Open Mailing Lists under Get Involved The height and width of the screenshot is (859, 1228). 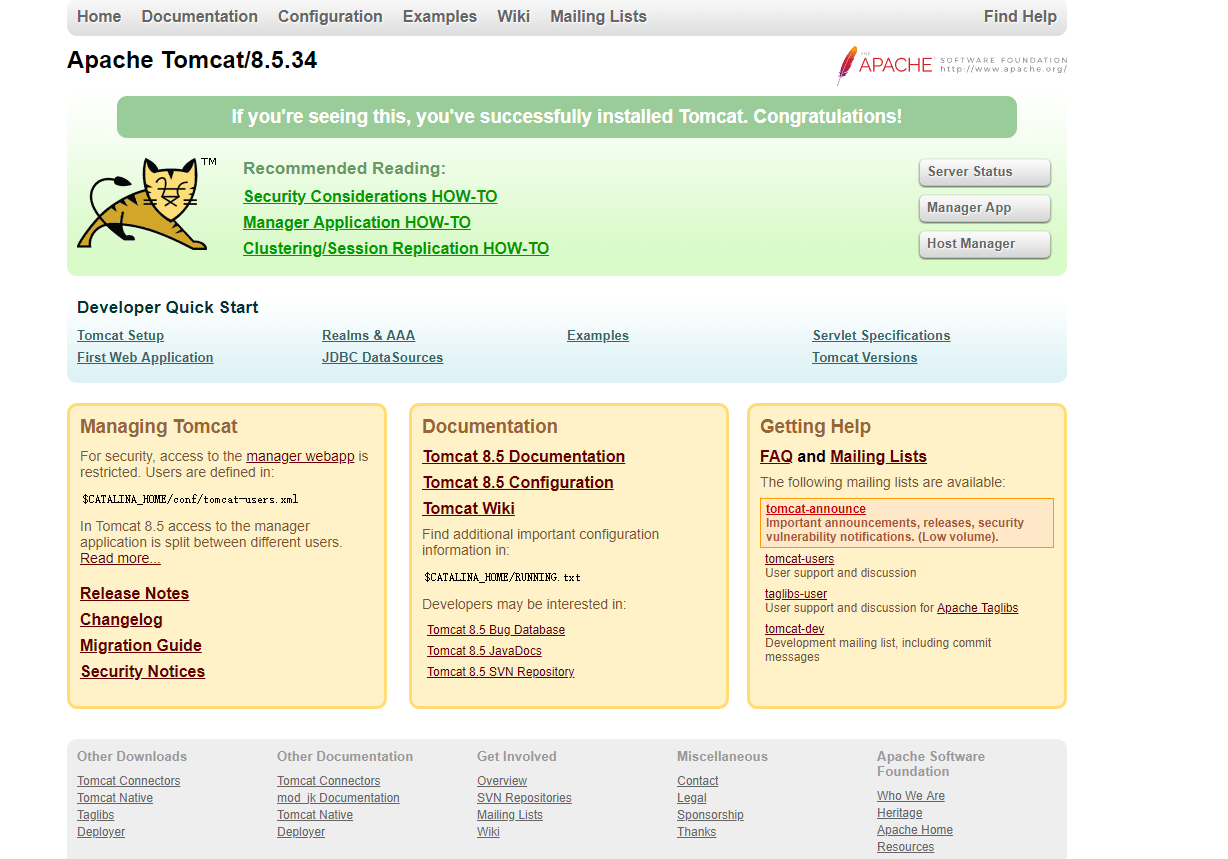coord(510,815)
